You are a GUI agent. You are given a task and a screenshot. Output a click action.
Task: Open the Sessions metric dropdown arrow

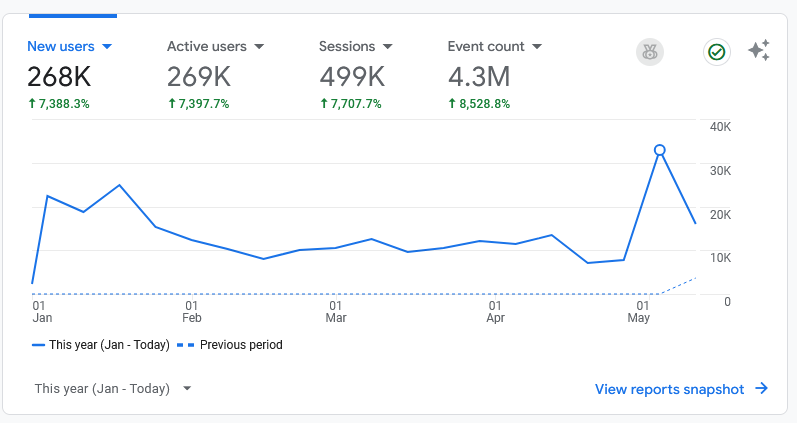coord(387,47)
